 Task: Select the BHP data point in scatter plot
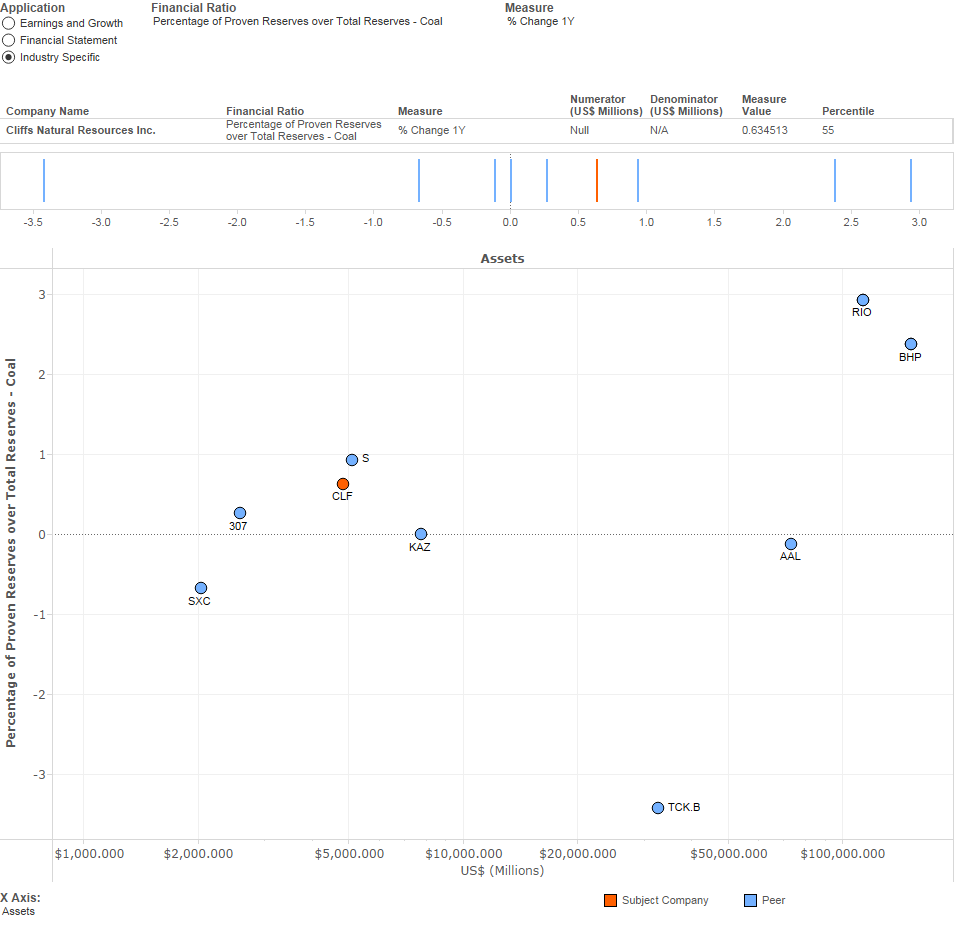point(911,344)
